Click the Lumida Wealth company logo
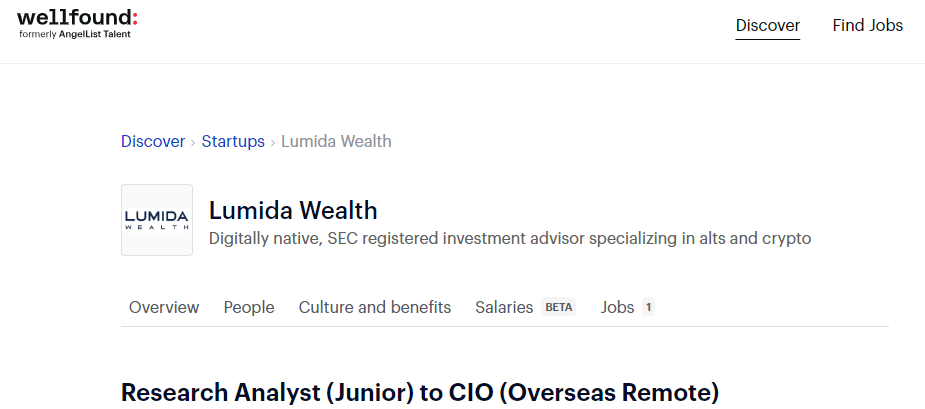 coord(157,220)
